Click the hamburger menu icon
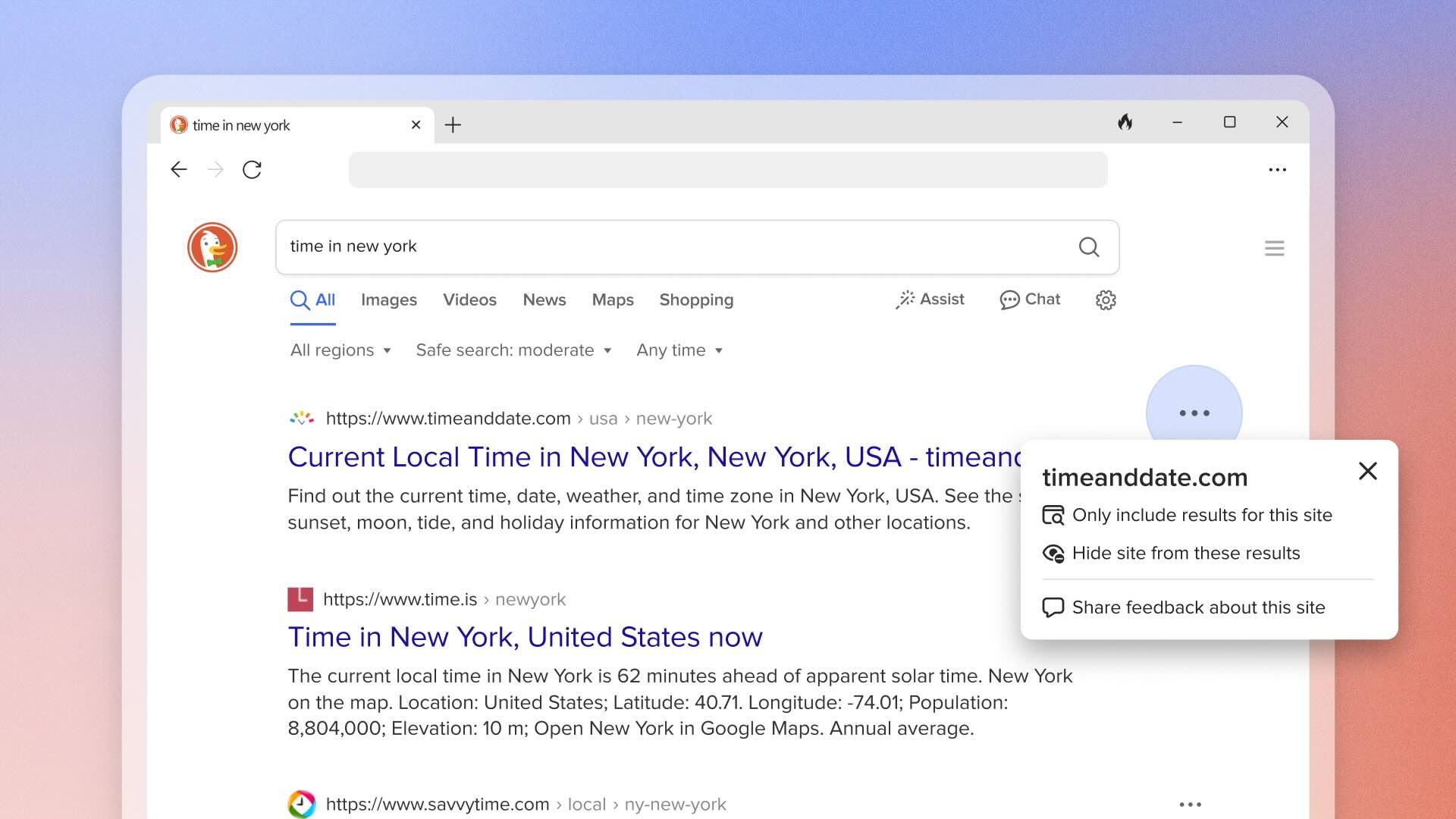1456x819 pixels. (1273, 247)
